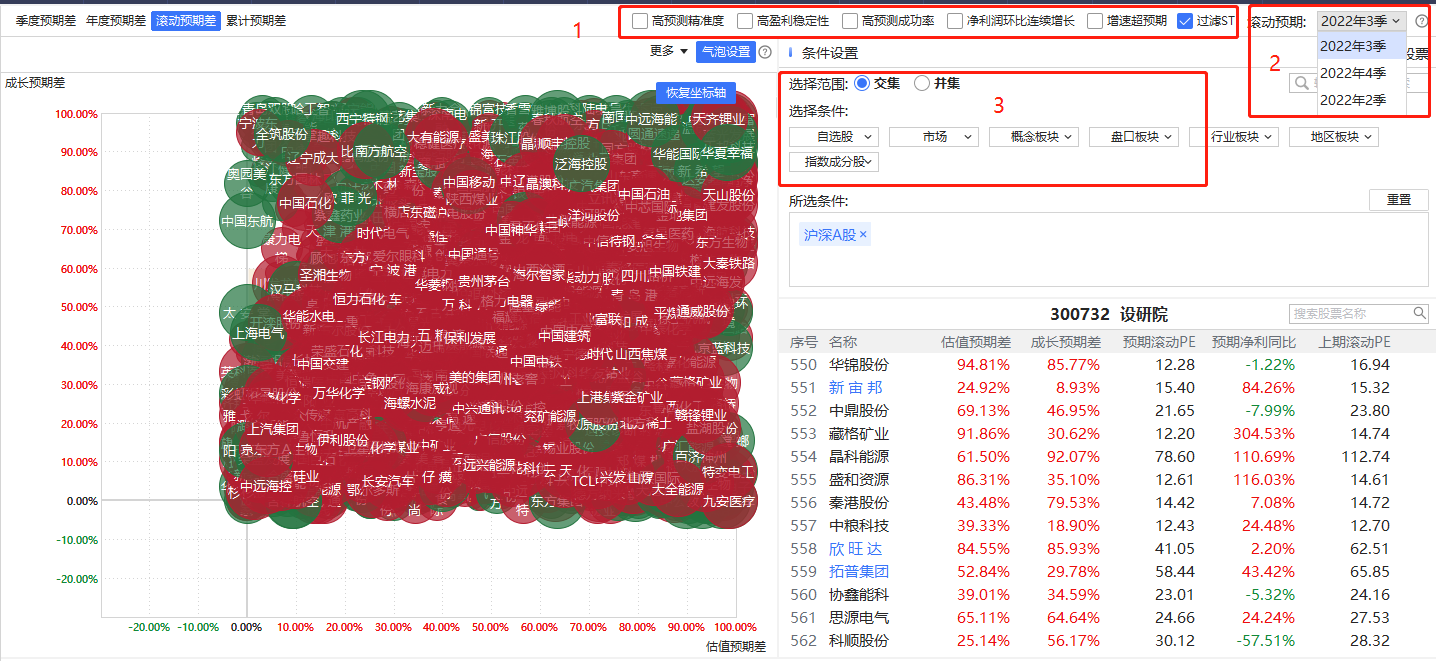The height and width of the screenshot is (661, 1436).
Task: Click the 304.53% value cell
Action: pyautogui.click(x=1265, y=434)
